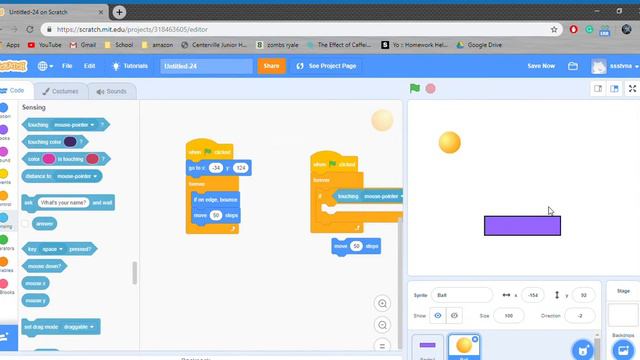
Task: Click Save Now
Action: [x=541, y=66]
